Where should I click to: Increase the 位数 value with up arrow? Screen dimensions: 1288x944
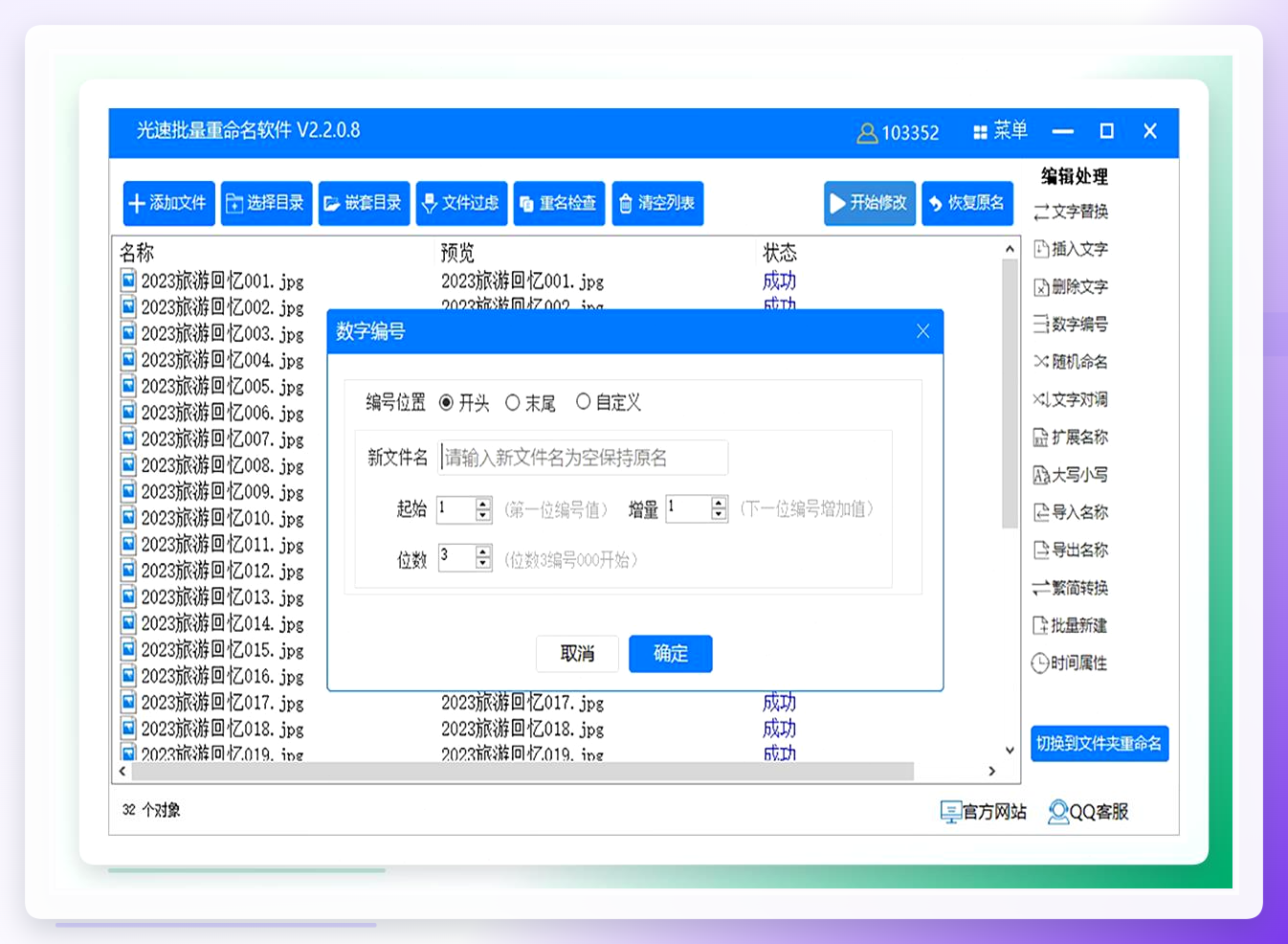(483, 551)
